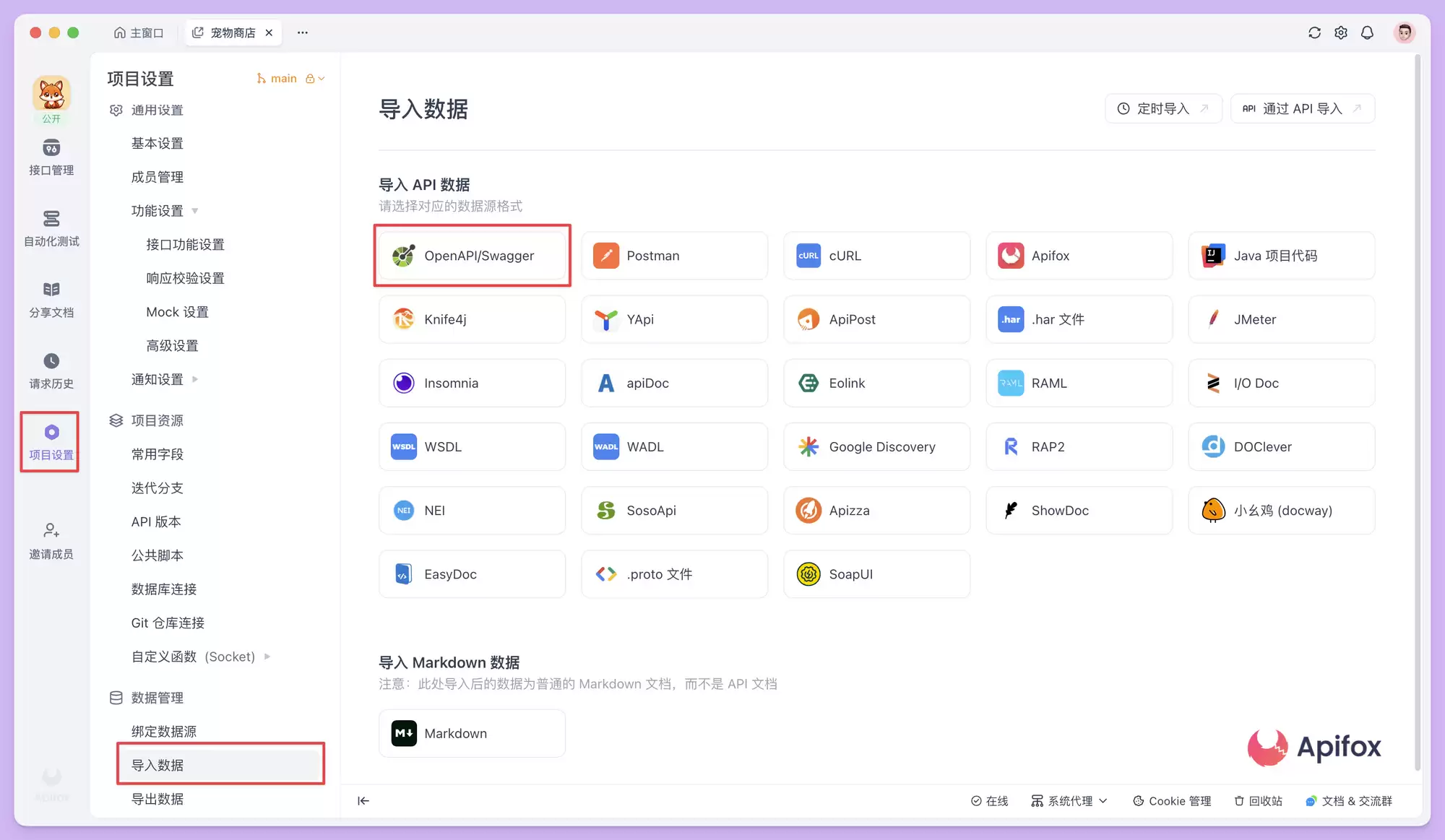Image resolution: width=1445 pixels, height=840 pixels.
Task: Select RAML import format
Action: click(1079, 383)
